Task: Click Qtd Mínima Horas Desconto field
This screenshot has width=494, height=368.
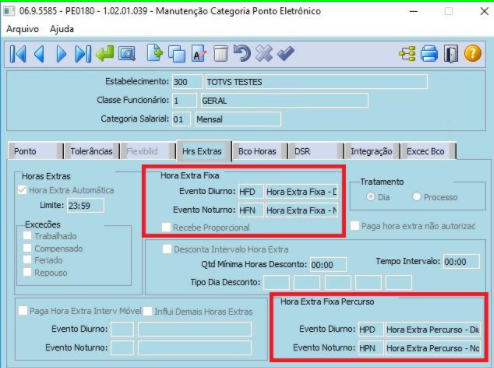Action: pos(328,265)
